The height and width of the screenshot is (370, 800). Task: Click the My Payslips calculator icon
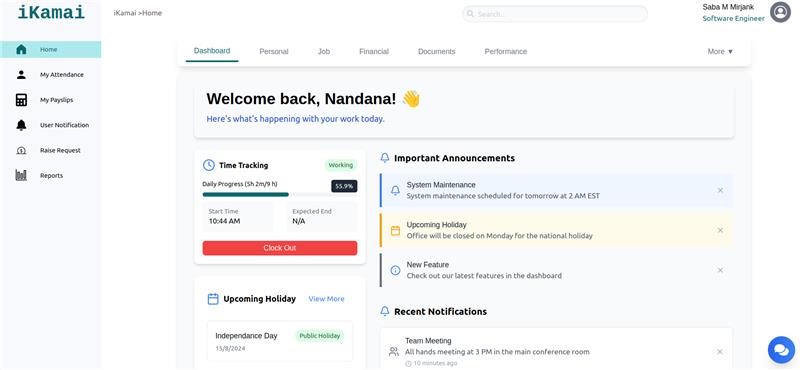pyautogui.click(x=21, y=100)
